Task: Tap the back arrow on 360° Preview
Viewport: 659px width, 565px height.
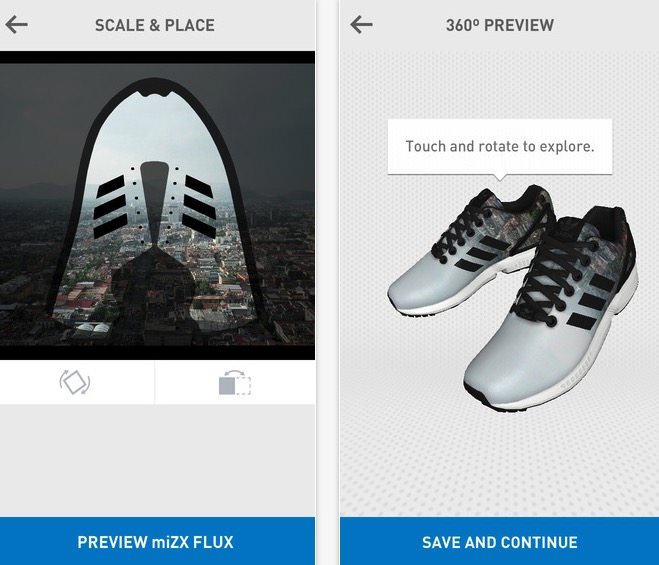Action: pyautogui.click(x=361, y=25)
